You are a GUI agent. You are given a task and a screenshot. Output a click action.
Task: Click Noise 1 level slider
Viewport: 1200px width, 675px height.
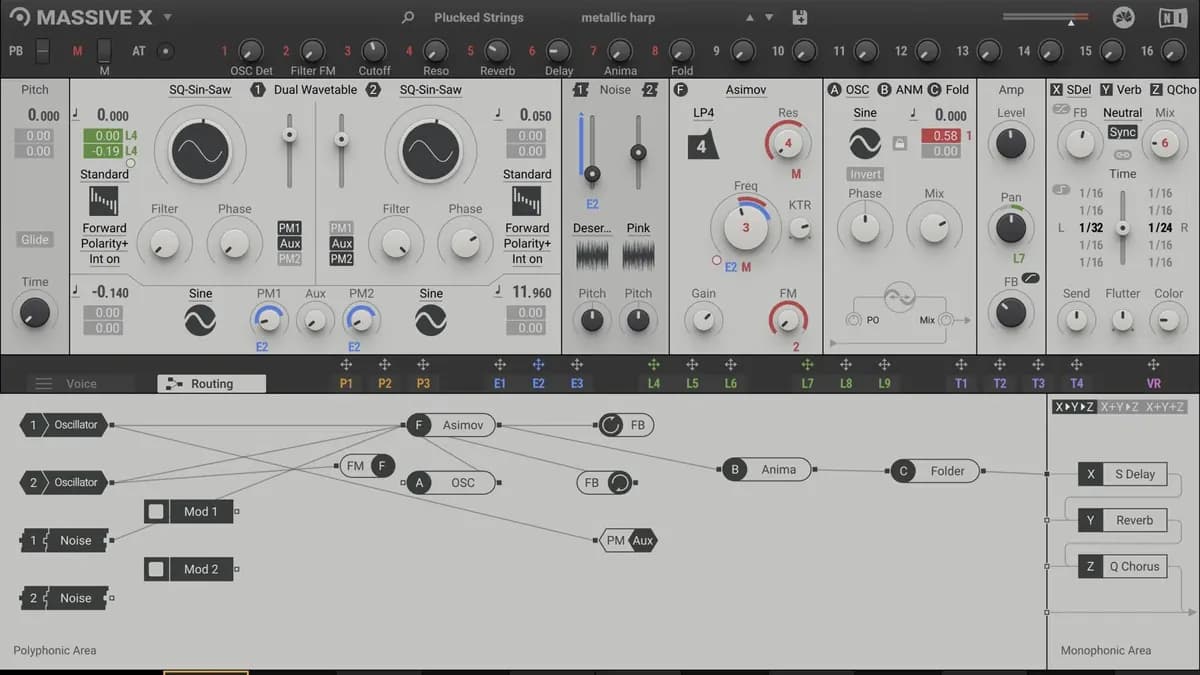pyautogui.click(x=592, y=173)
